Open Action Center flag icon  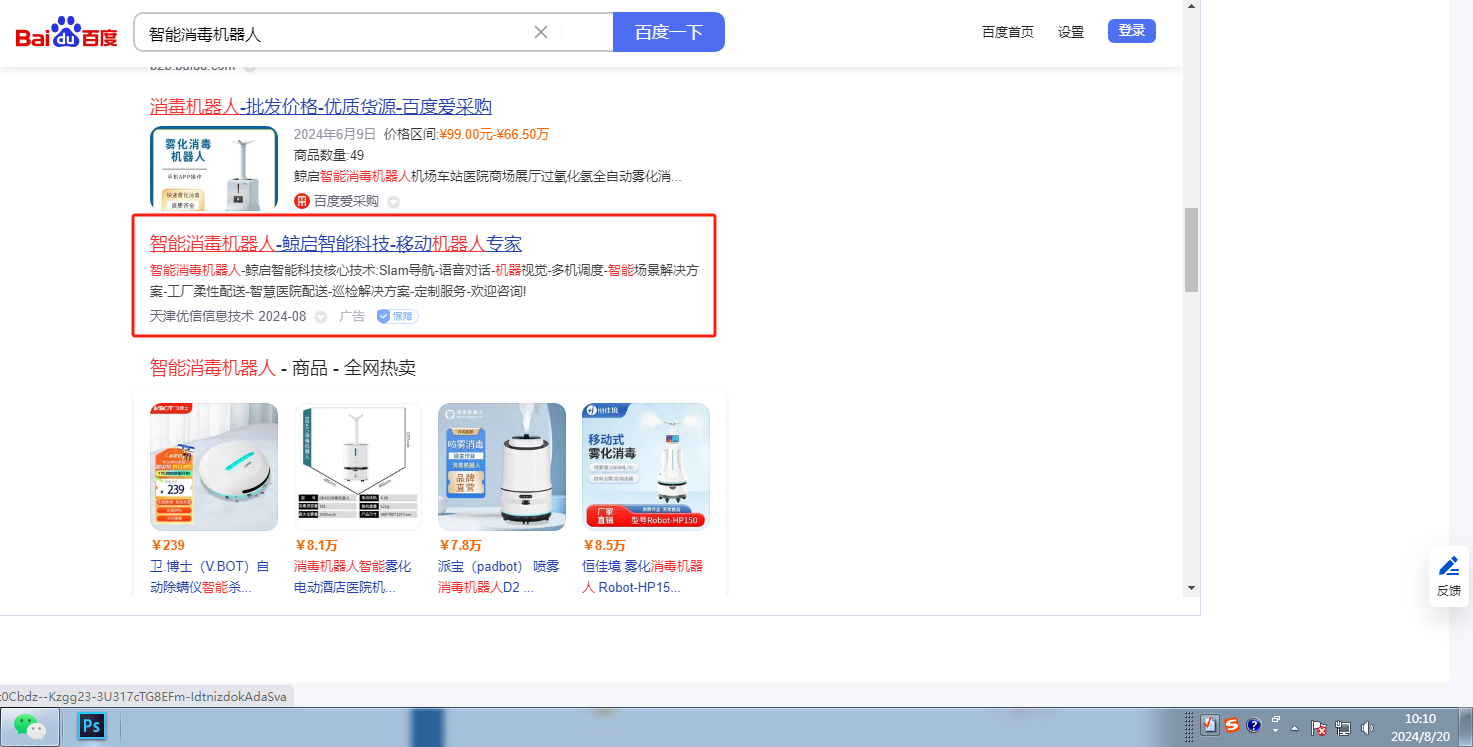pos(1318,727)
